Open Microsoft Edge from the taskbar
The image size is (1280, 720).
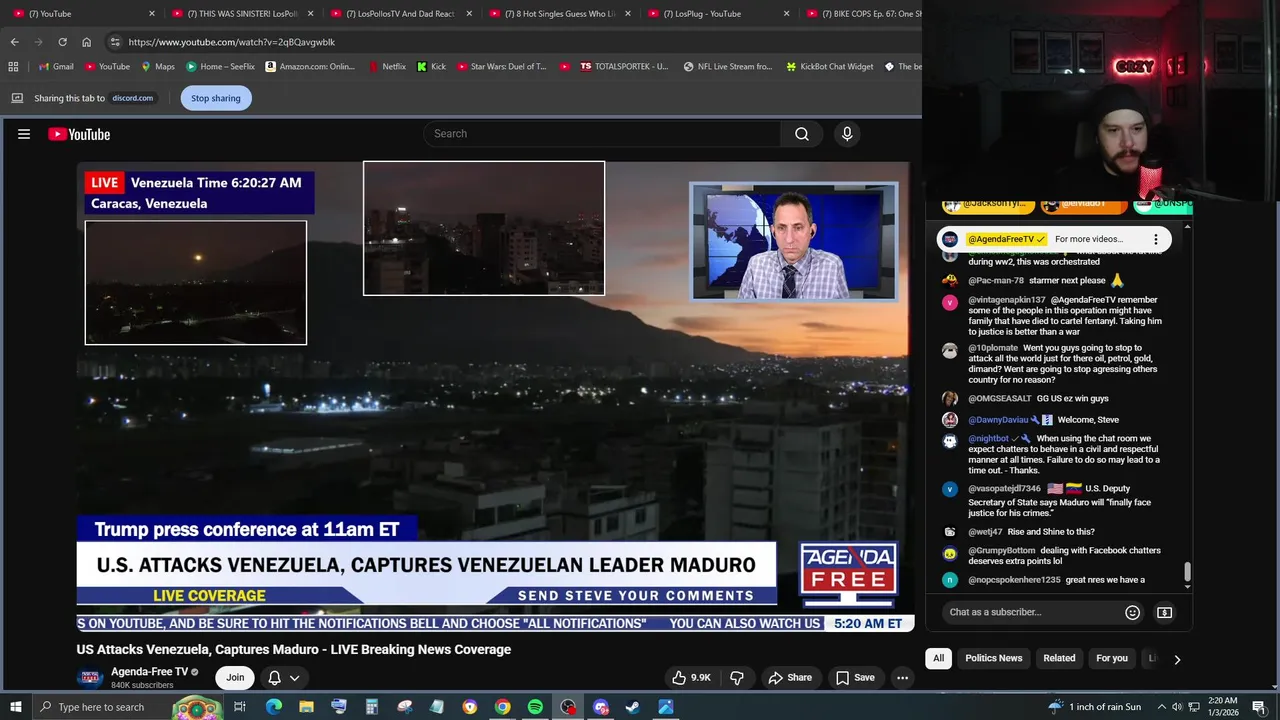273,707
